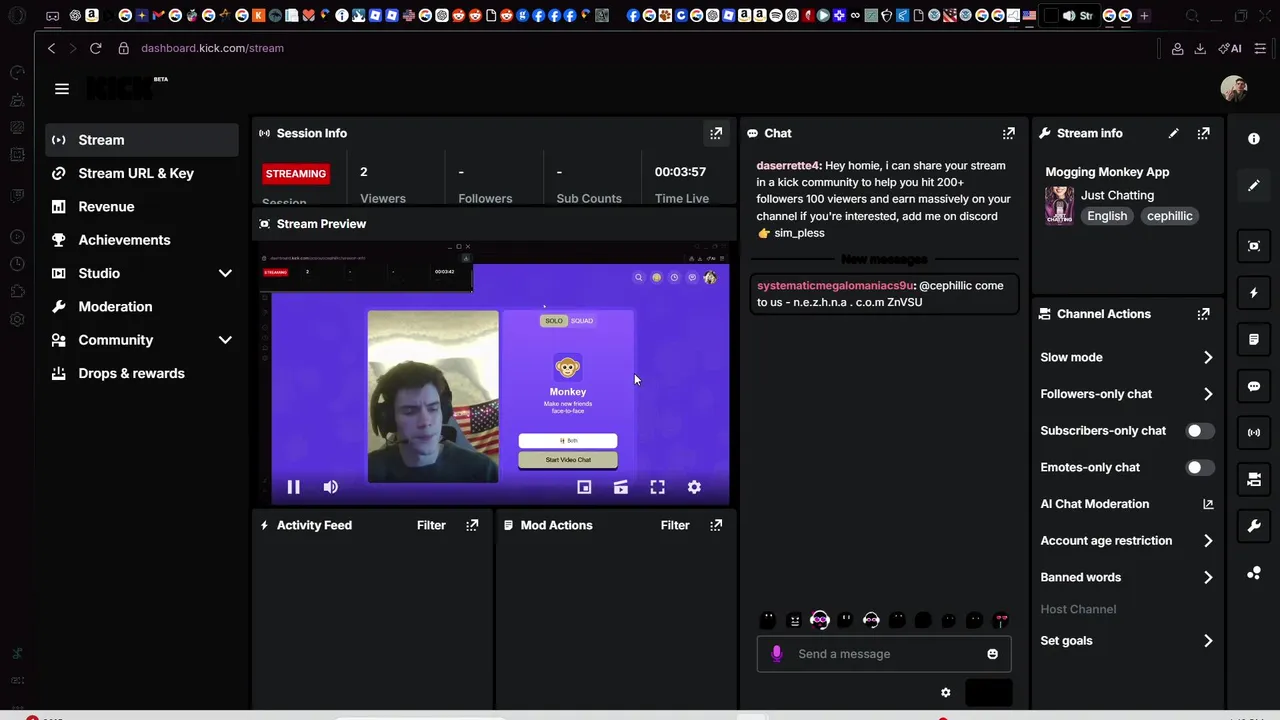Open Followers-only chat options chevron
1280x720 pixels.
click(x=1208, y=394)
